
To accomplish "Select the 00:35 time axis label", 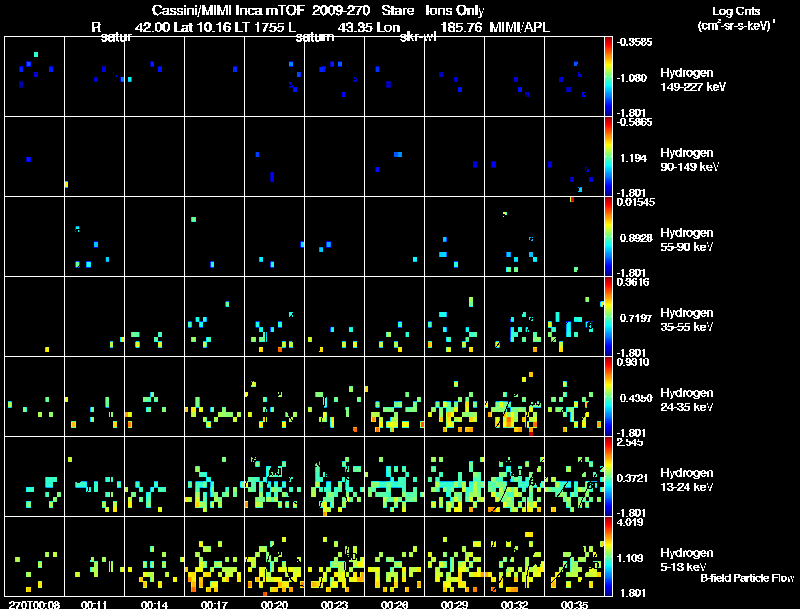I will (574, 604).
